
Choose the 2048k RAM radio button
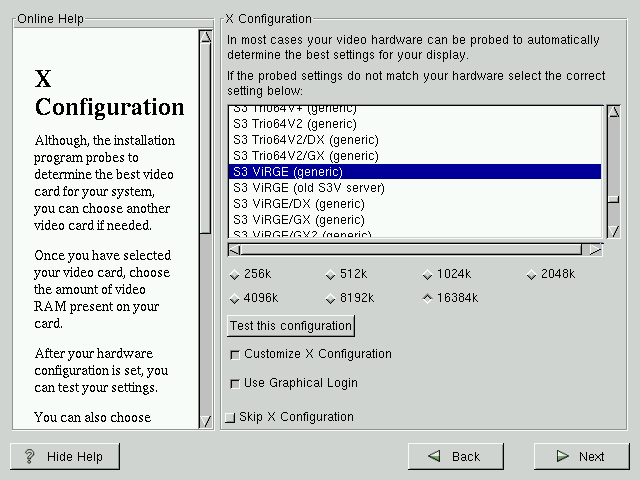pos(532,274)
